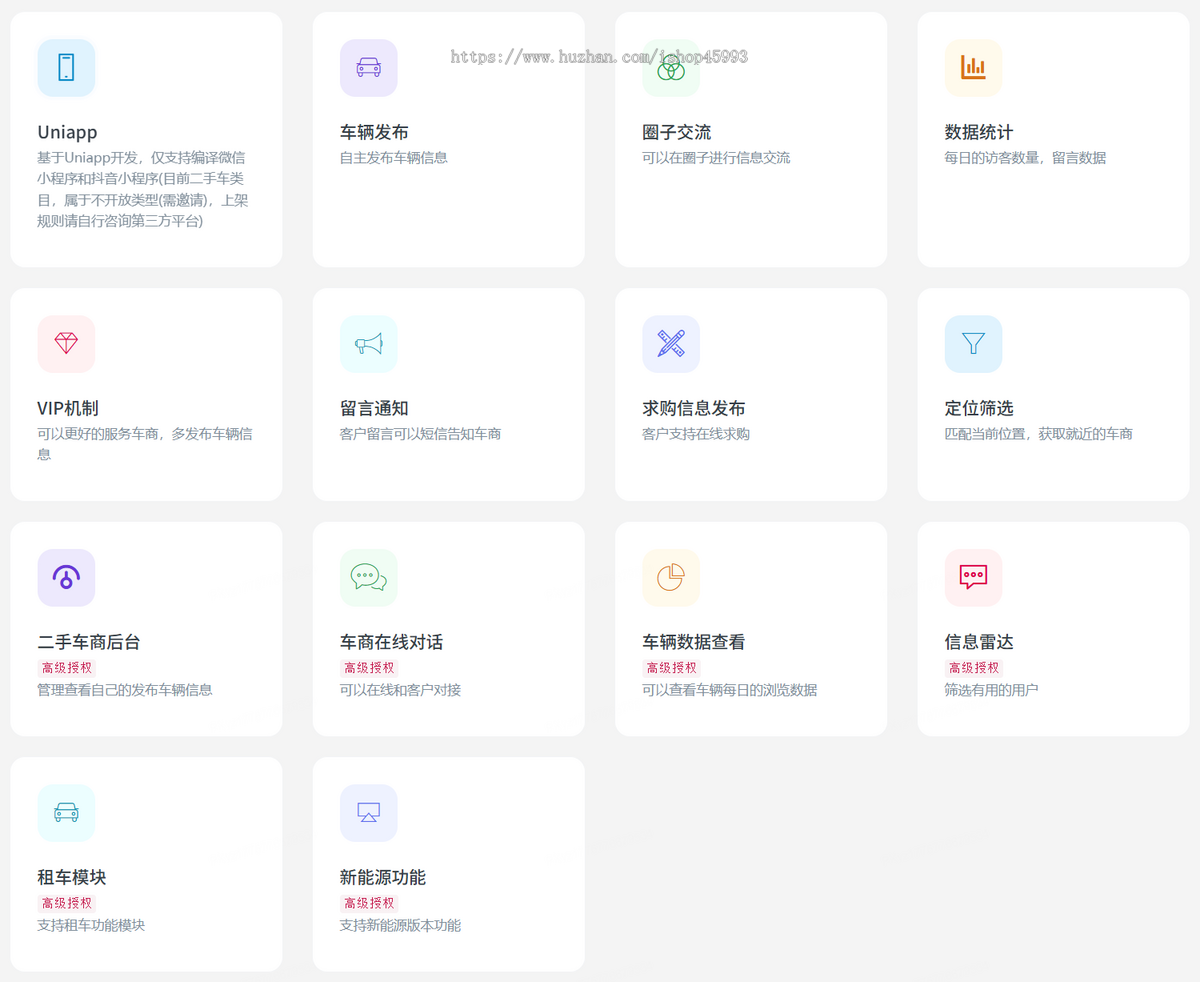Open the 新能源功能 heading
The image size is (1200, 982).
coord(383,877)
